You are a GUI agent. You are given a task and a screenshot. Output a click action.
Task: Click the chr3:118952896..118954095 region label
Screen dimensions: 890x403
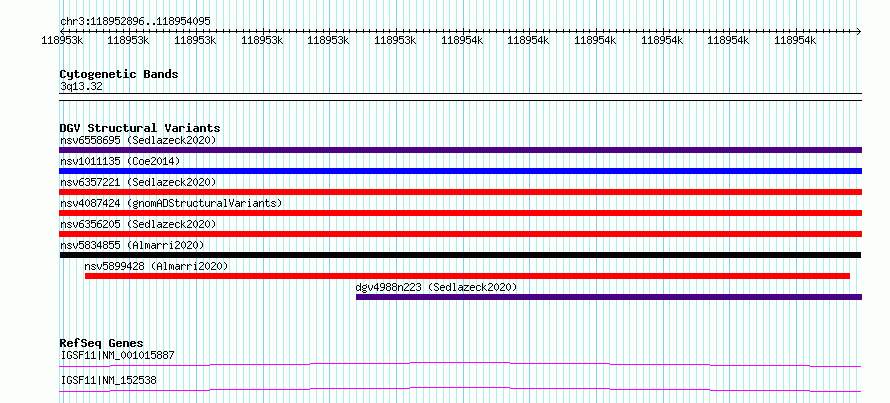[135, 21]
